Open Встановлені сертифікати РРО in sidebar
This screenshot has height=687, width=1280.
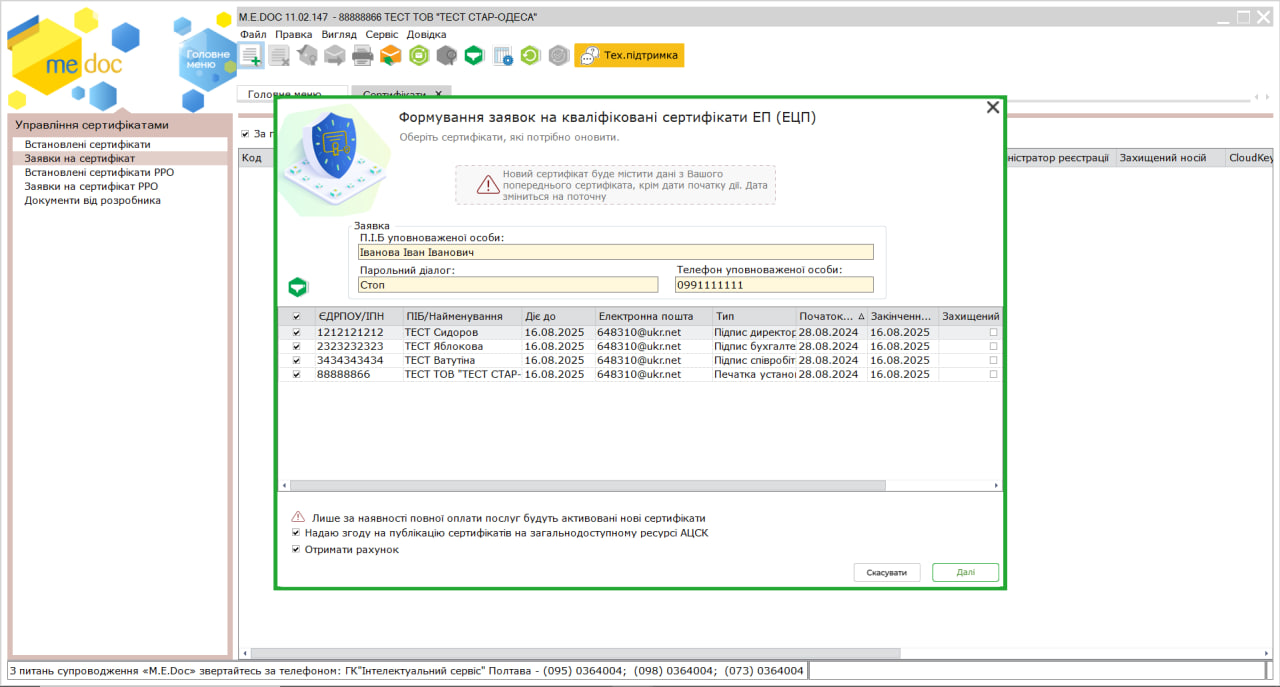99,173
